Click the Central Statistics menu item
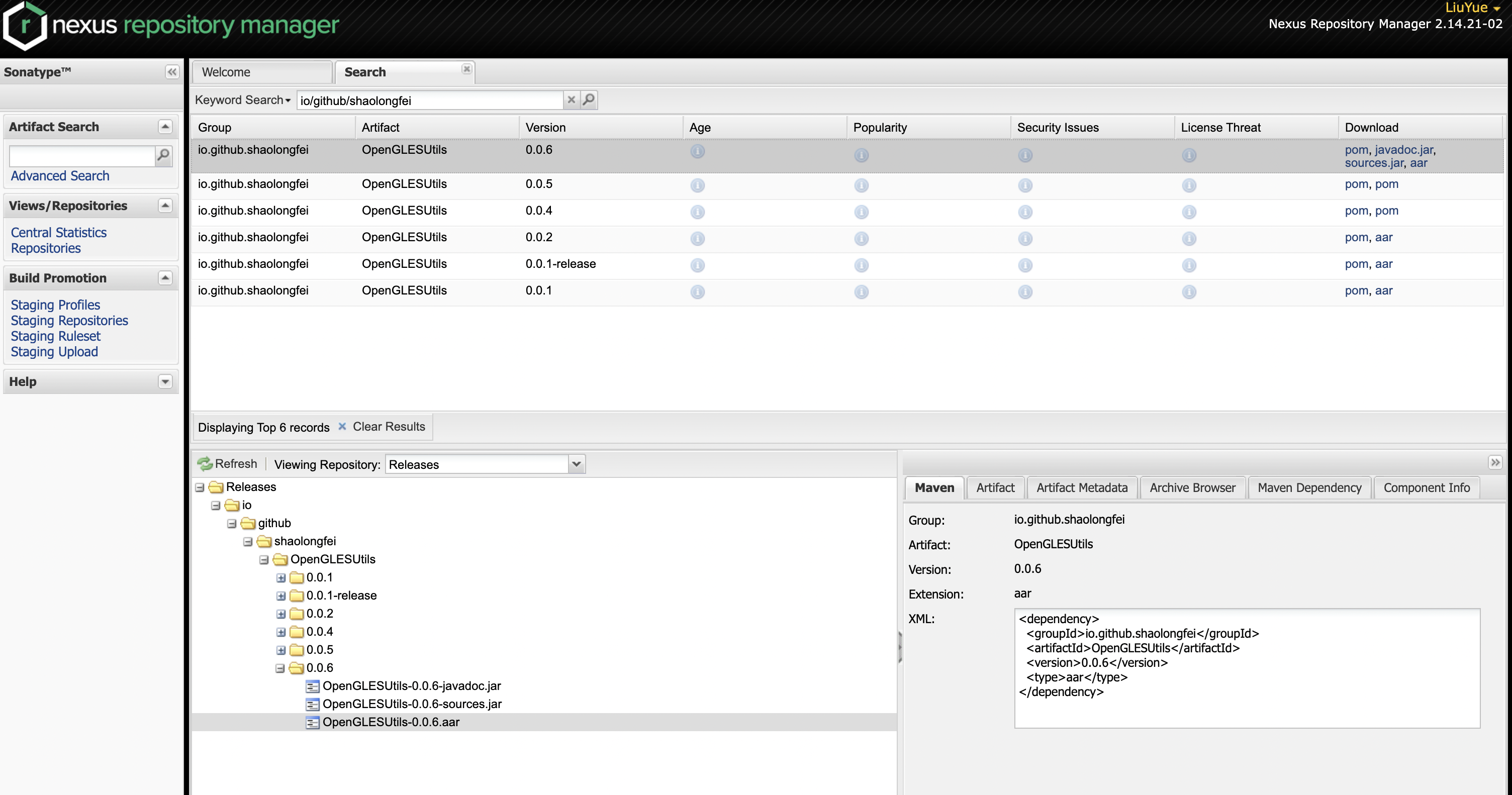 (x=58, y=232)
